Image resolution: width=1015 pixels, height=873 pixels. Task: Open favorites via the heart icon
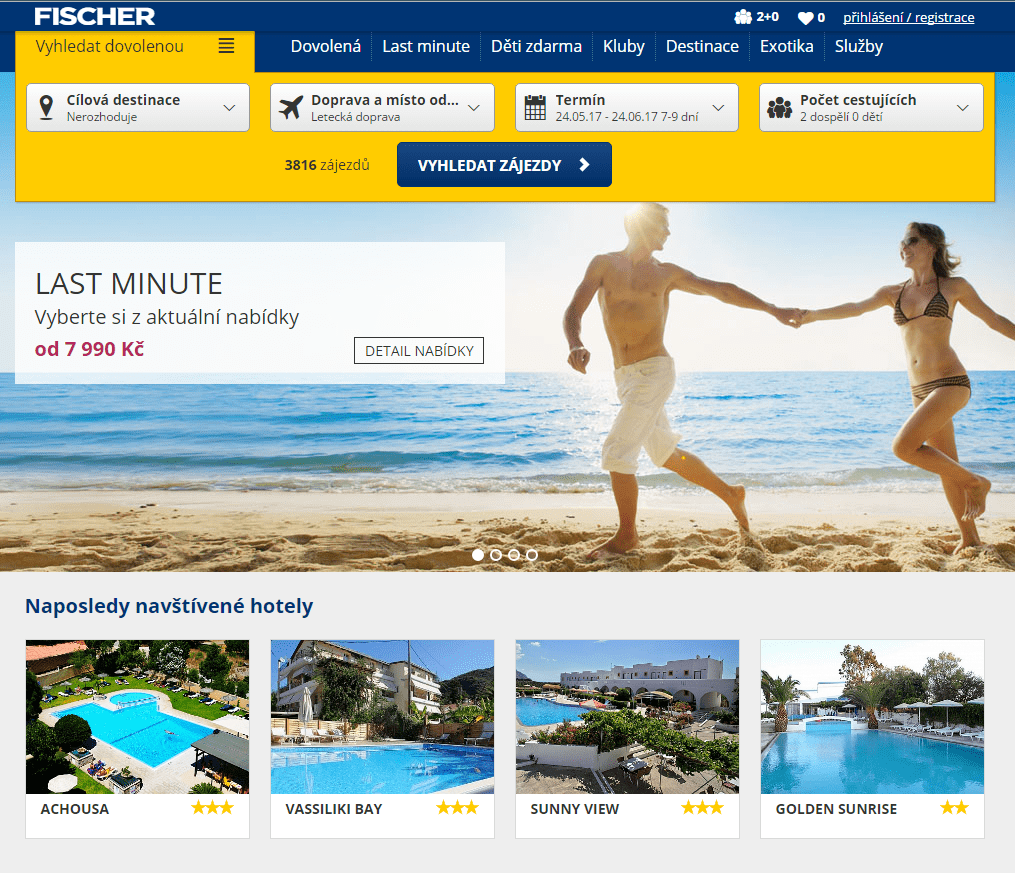click(x=805, y=18)
